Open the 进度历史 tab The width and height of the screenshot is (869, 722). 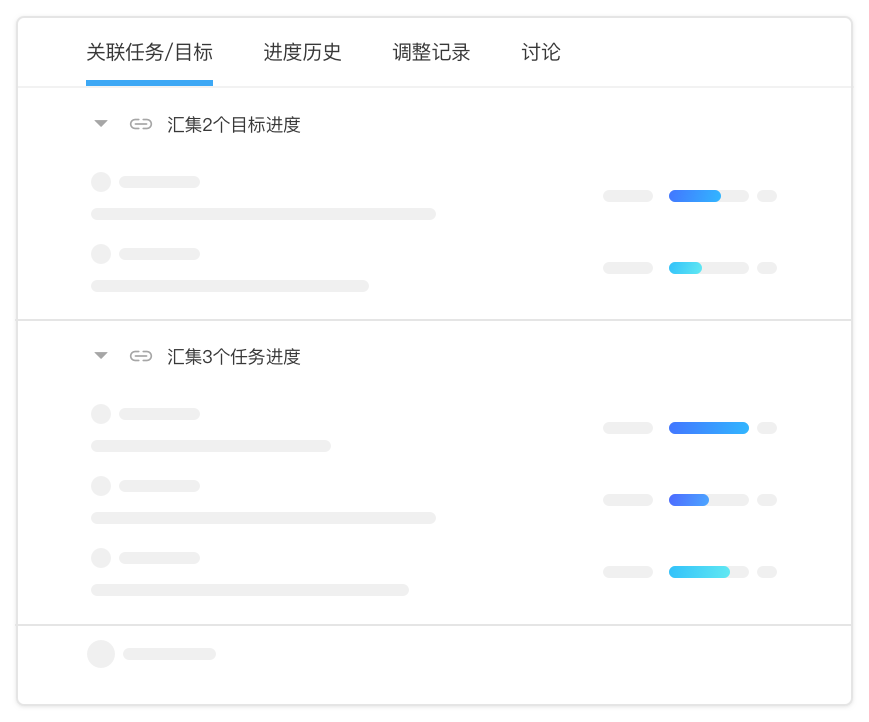click(x=303, y=53)
